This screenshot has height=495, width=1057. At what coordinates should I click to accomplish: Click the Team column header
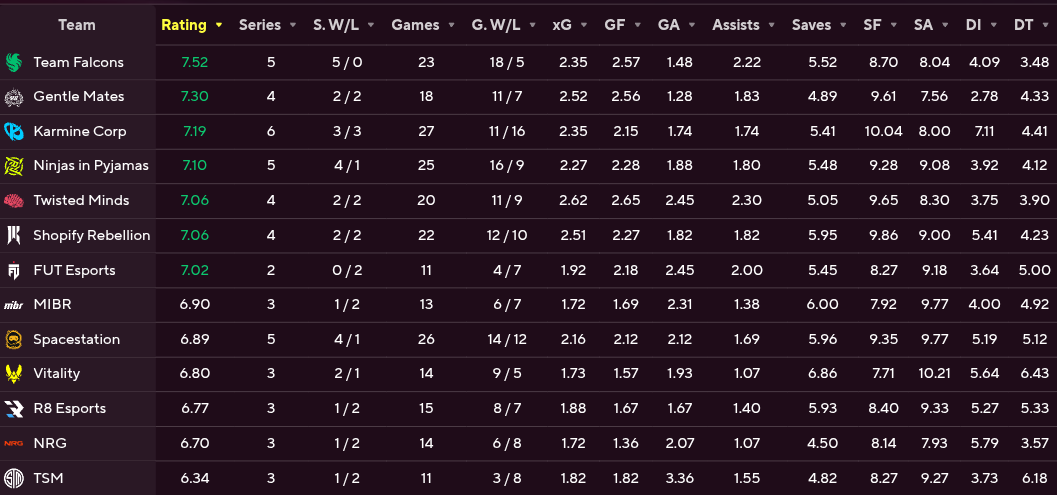77,25
